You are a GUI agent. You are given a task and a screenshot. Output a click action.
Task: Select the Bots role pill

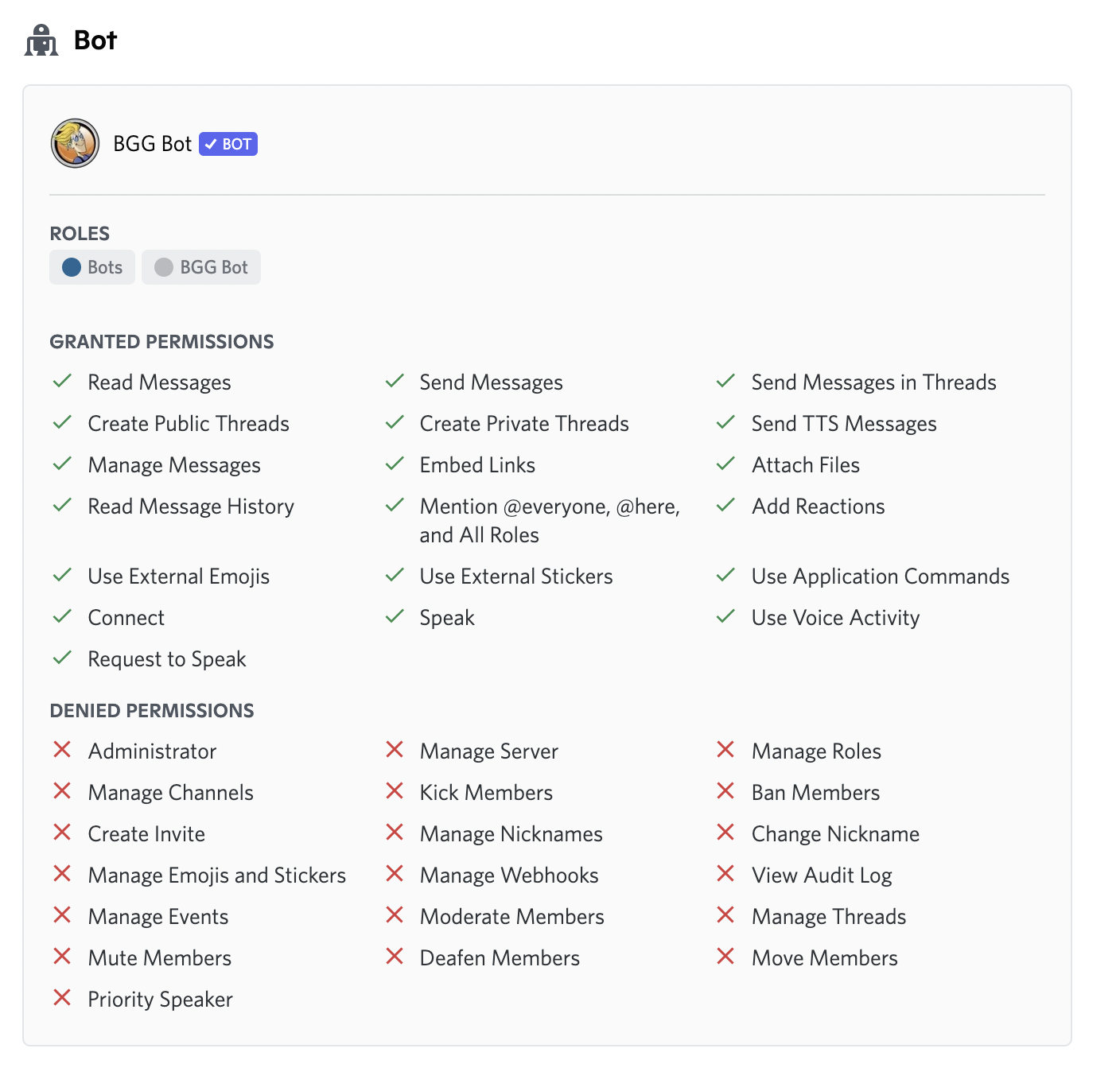pyautogui.click(x=91, y=266)
